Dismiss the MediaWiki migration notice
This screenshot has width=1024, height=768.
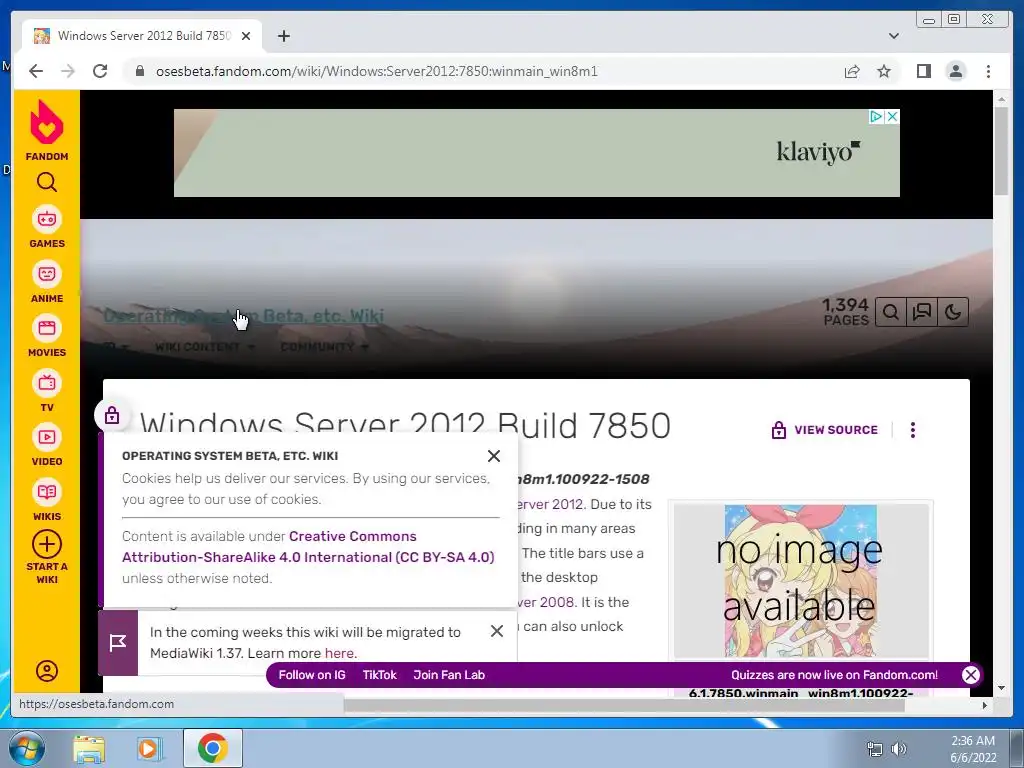pos(496,631)
